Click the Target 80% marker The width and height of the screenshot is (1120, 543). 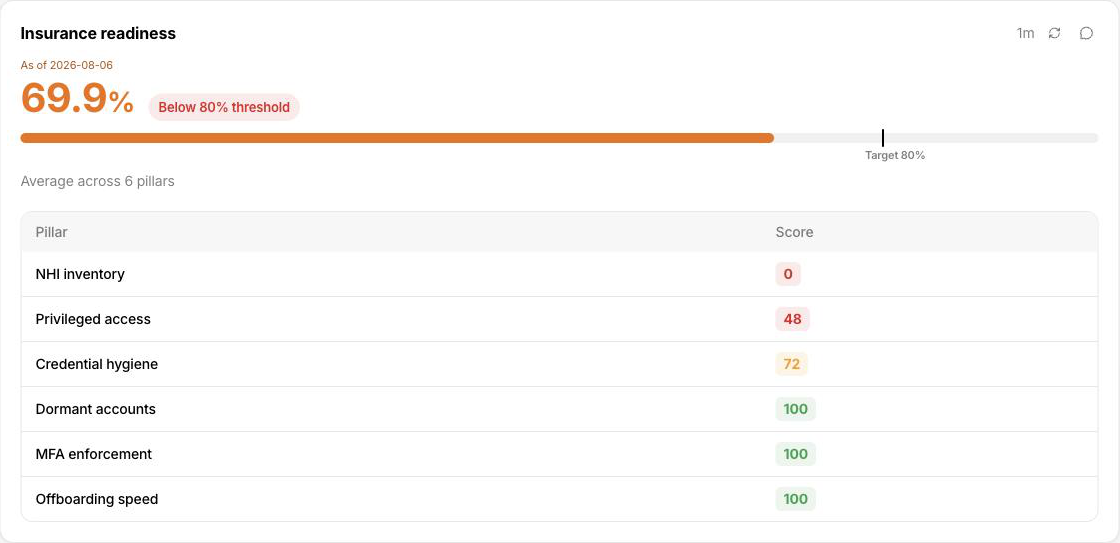pyautogui.click(x=894, y=155)
